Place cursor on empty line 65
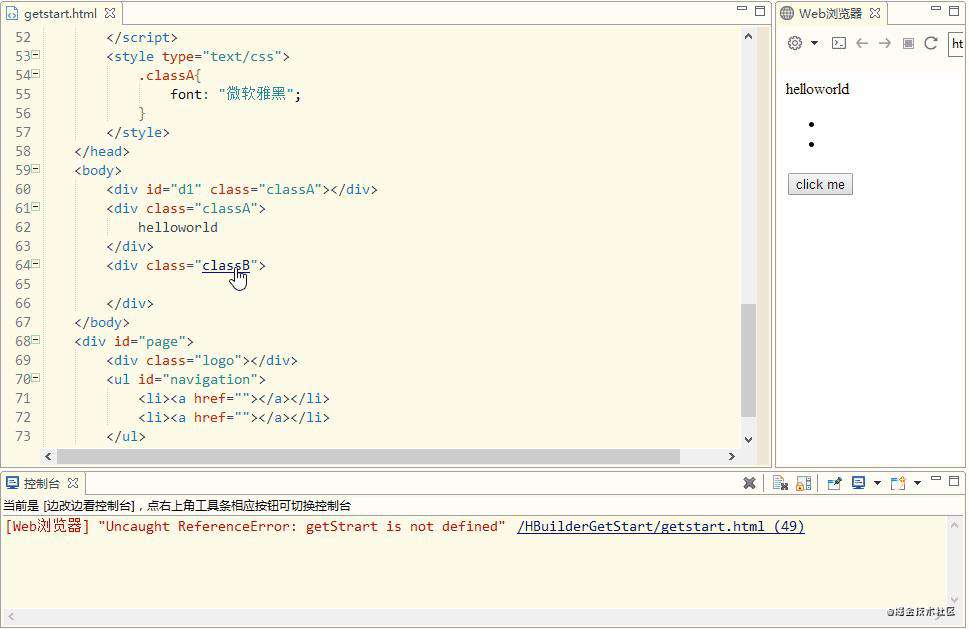The height and width of the screenshot is (629, 969). (x=396, y=284)
